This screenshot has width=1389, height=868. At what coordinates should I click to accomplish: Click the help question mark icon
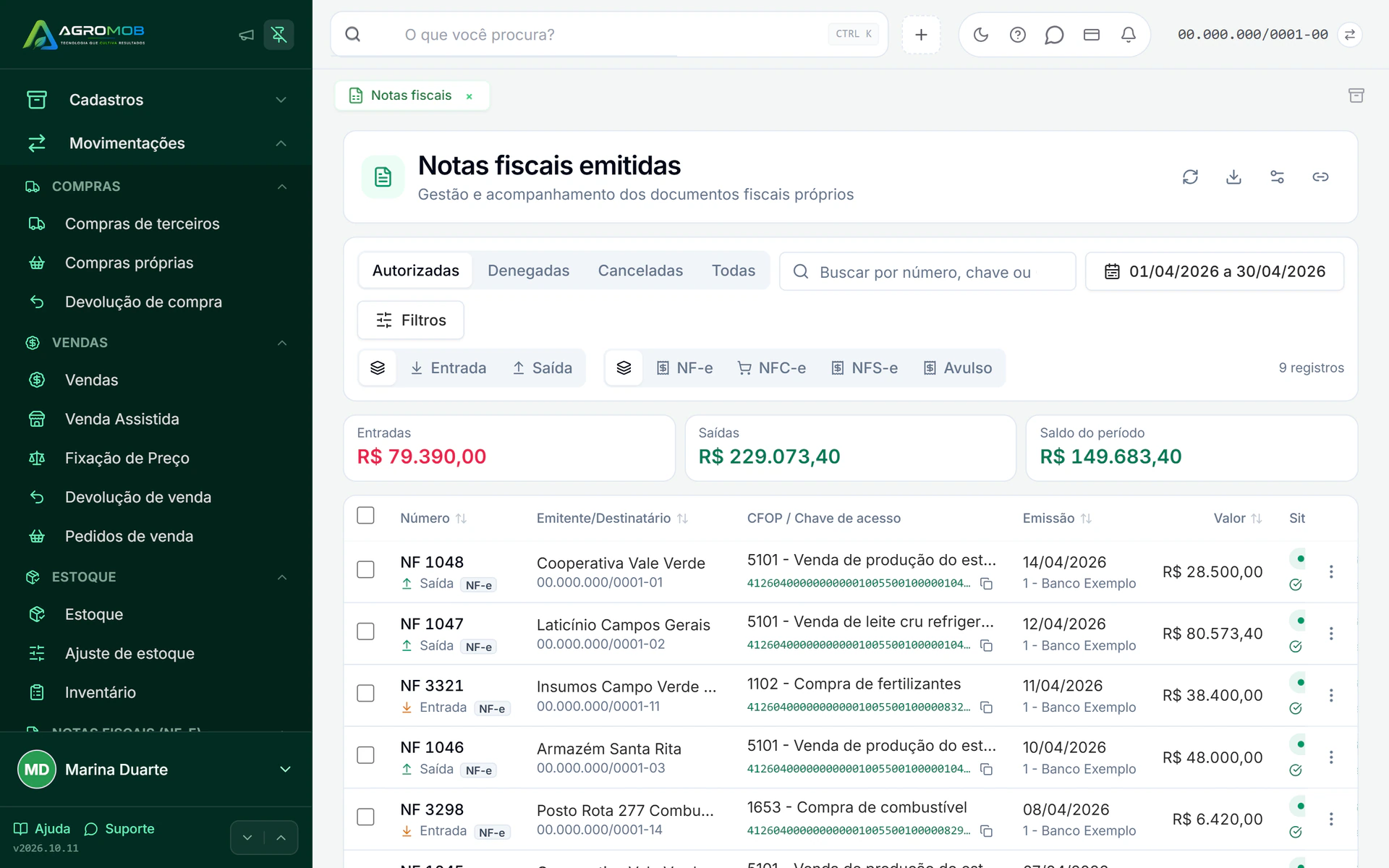[1018, 35]
